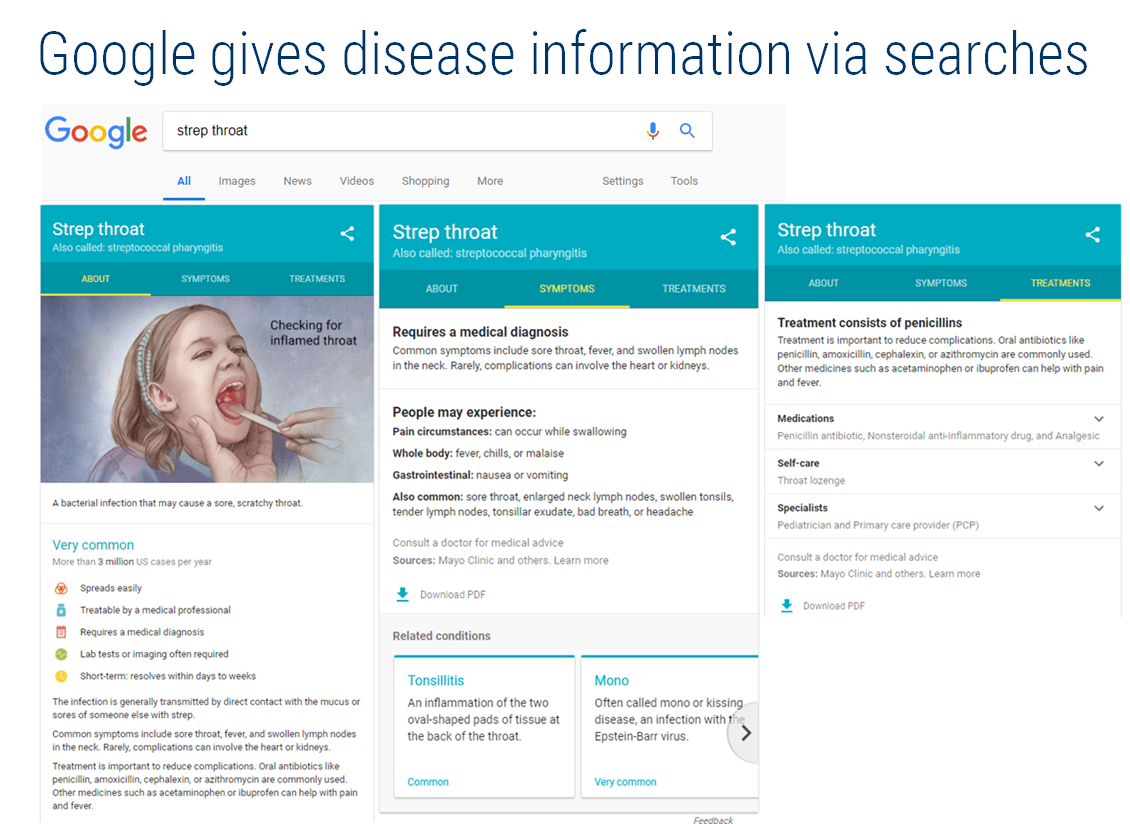Select the Symptoms tab in the left card
The image size is (1130, 824).
205,279
